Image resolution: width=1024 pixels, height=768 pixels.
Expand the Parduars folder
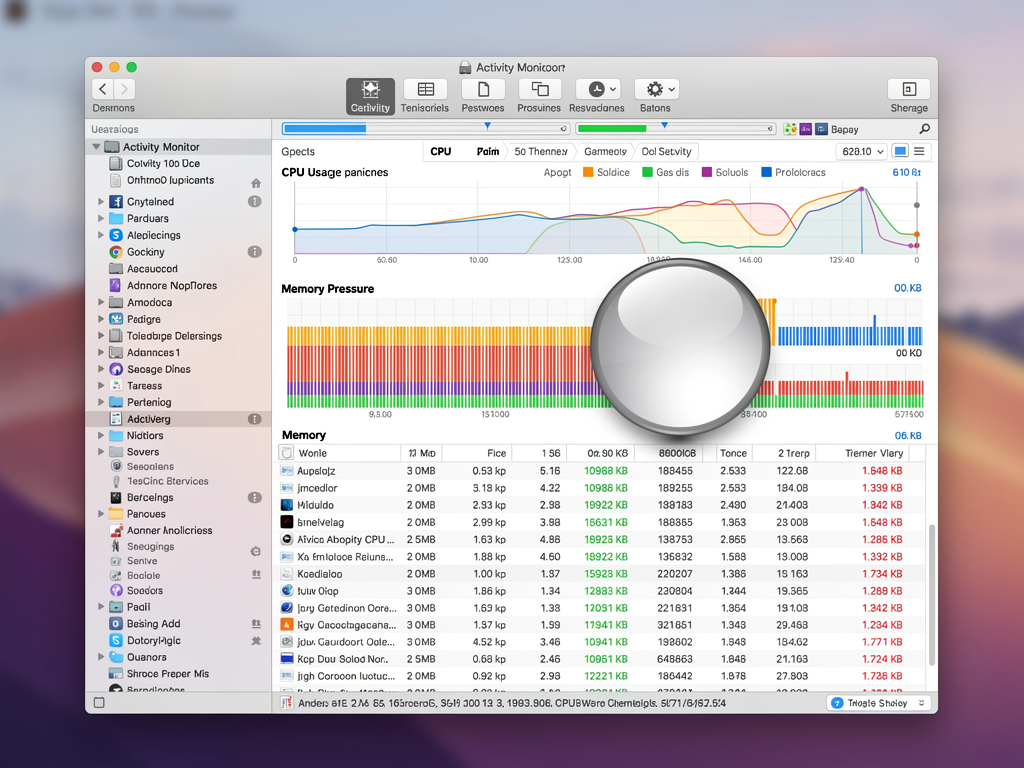click(x=101, y=218)
